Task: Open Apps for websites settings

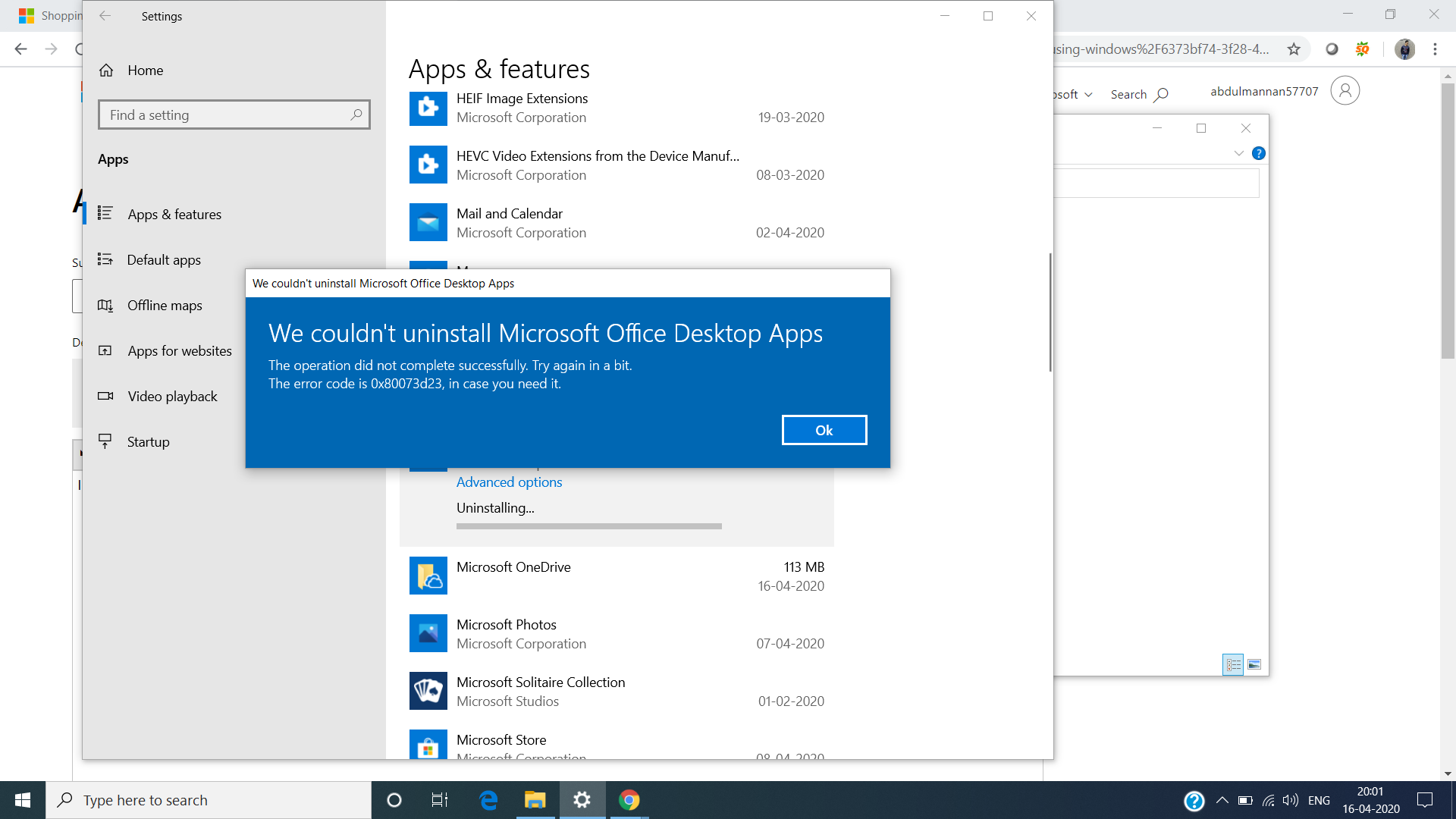Action: click(x=180, y=351)
